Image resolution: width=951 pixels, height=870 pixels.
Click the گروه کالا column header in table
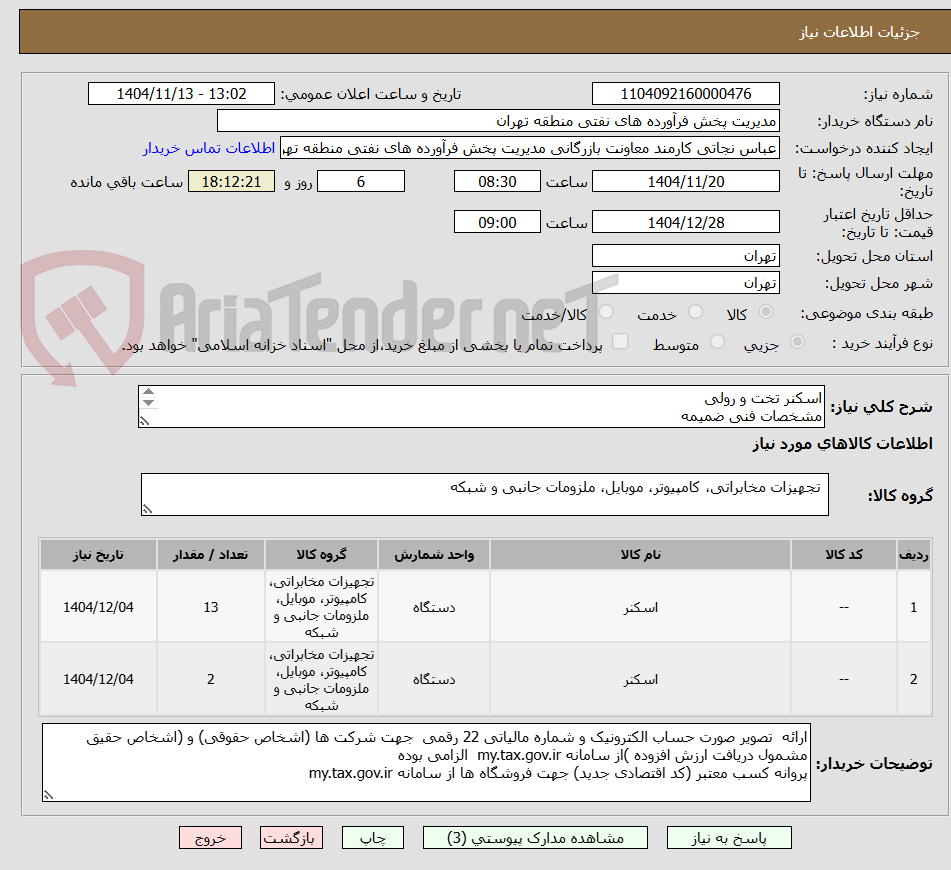(x=321, y=555)
